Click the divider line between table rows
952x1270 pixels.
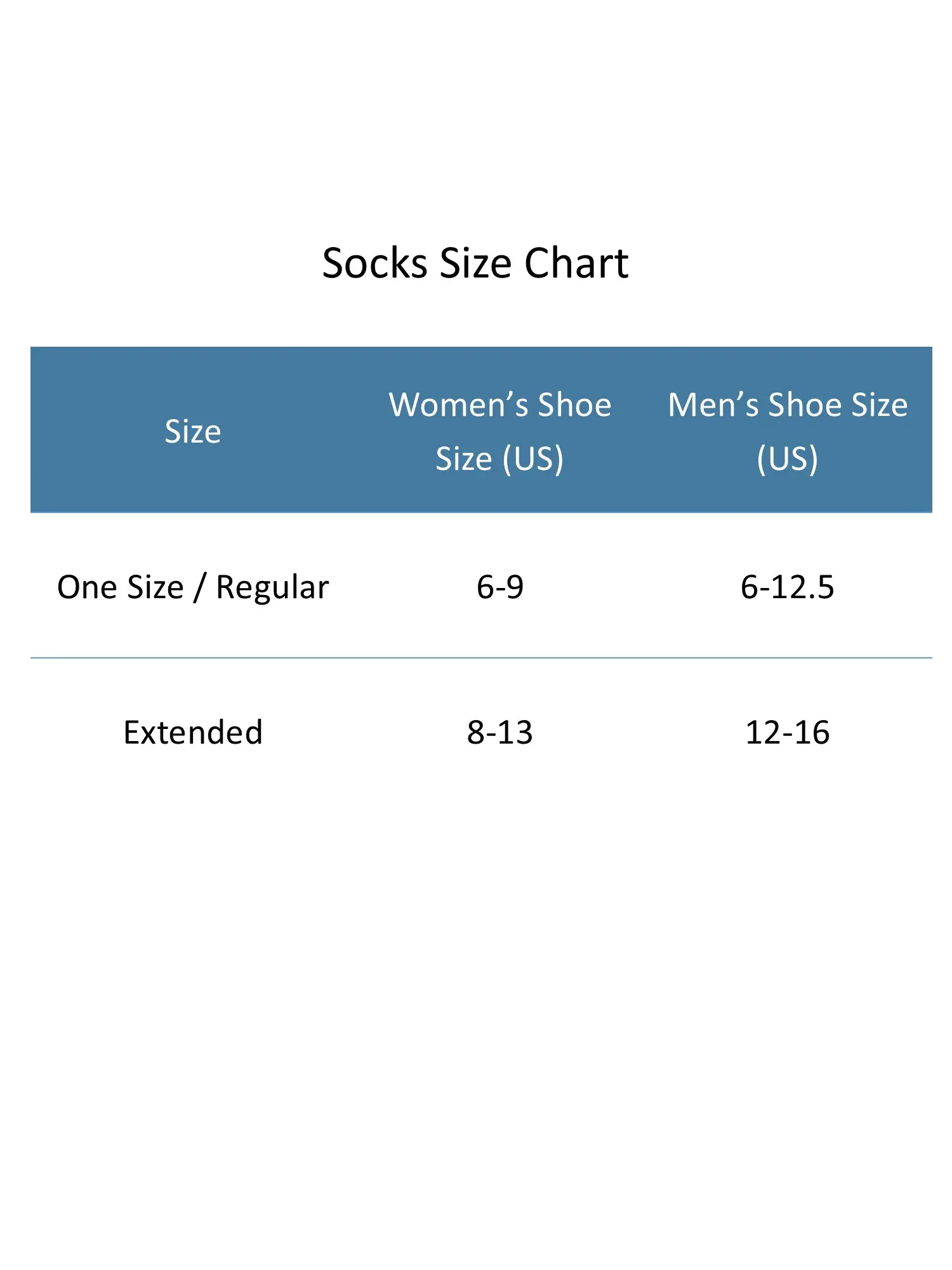(480, 658)
